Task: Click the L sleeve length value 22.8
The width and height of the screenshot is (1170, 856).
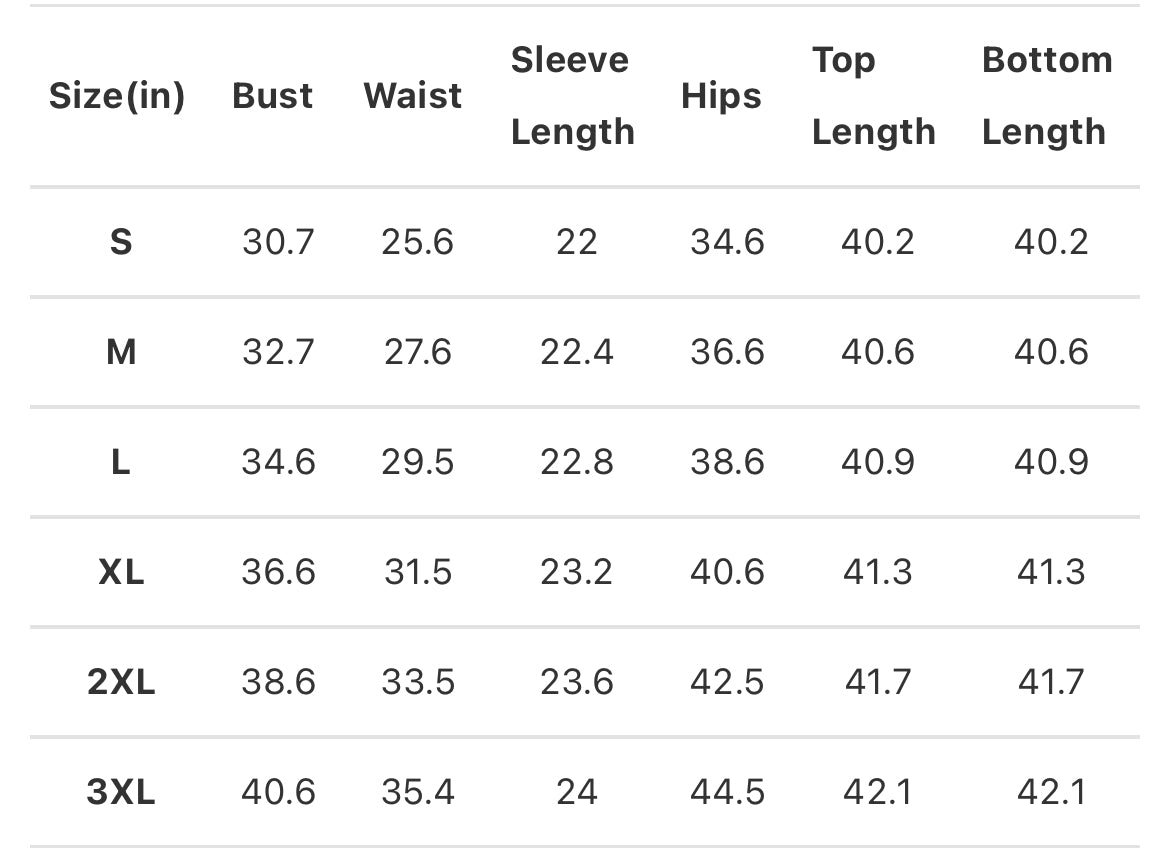Action: (x=577, y=462)
